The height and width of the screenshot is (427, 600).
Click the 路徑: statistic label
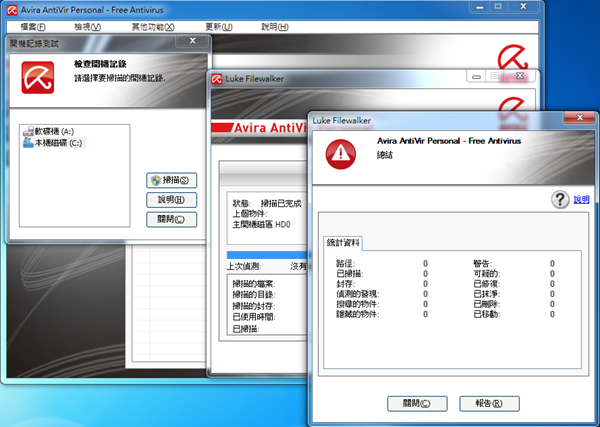coord(346,264)
